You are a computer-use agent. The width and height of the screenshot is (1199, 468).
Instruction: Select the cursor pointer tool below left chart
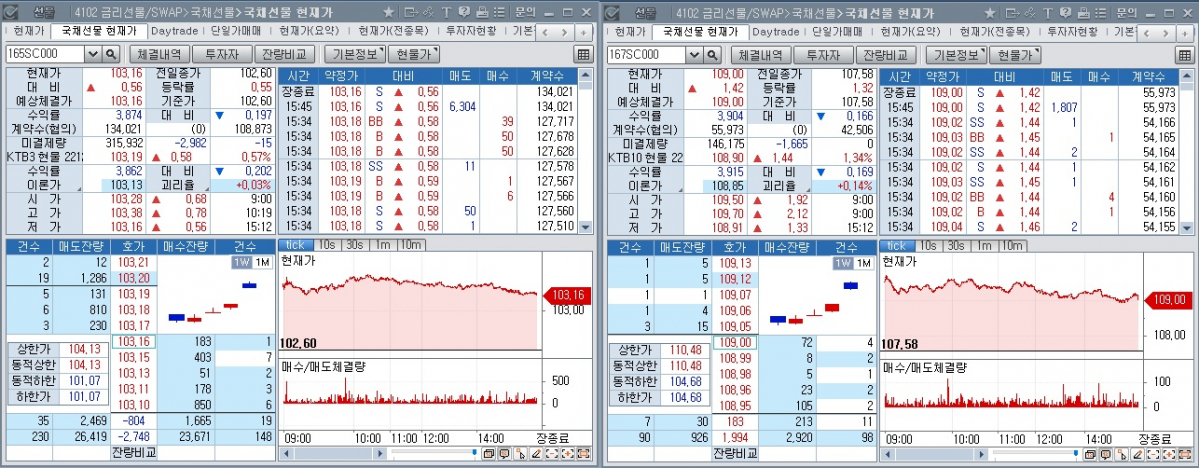521,454
